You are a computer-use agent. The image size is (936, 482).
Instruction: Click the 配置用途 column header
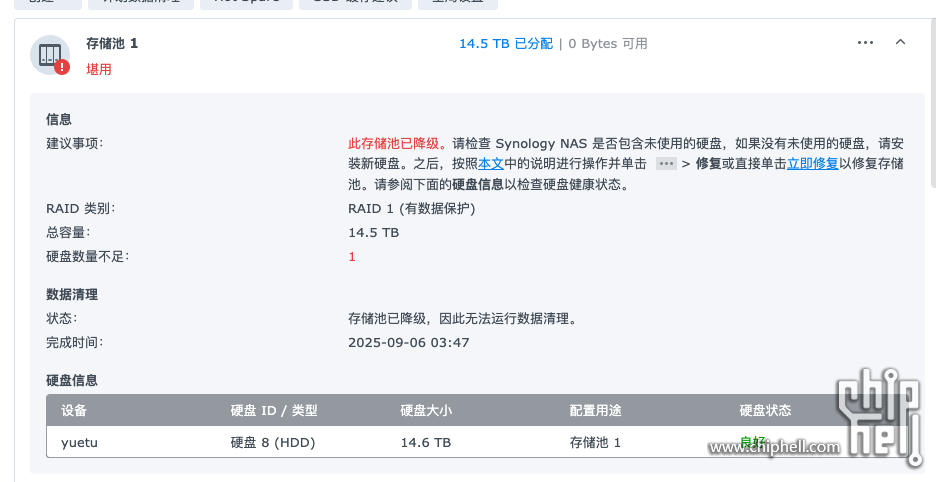tap(595, 411)
